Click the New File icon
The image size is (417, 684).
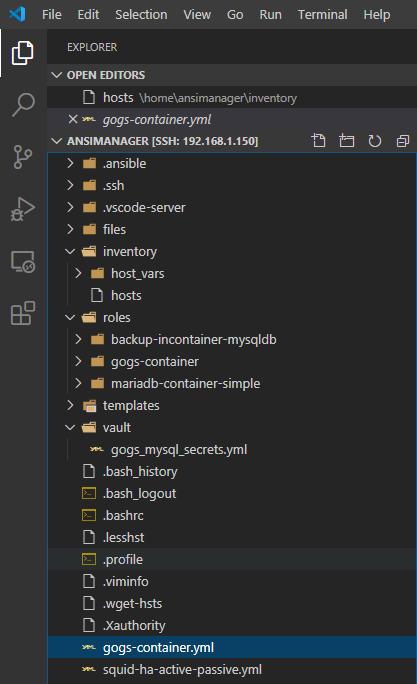[318, 141]
